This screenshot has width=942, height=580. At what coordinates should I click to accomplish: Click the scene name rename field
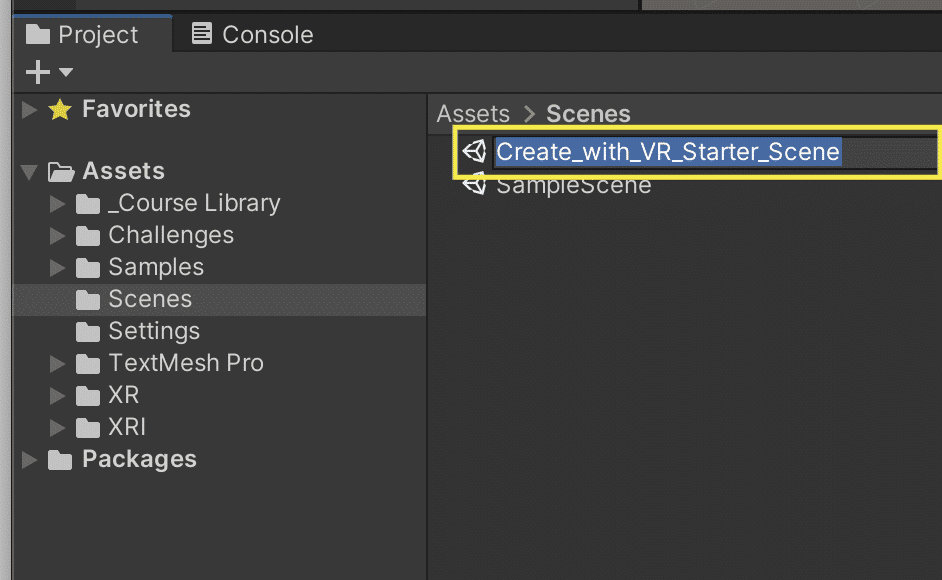pyautogui.click(x=715, y=151)
